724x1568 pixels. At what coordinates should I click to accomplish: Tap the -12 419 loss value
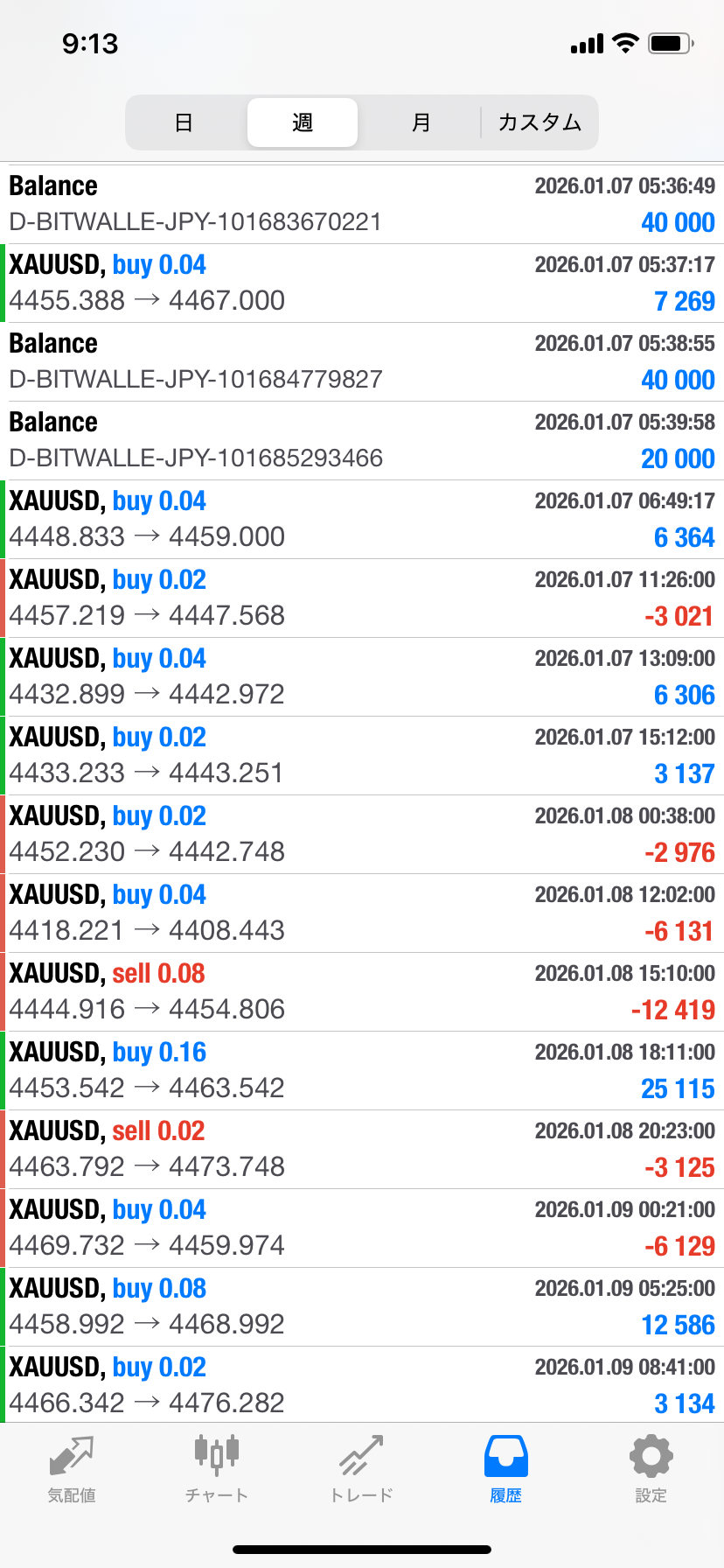pos(673,1010)
